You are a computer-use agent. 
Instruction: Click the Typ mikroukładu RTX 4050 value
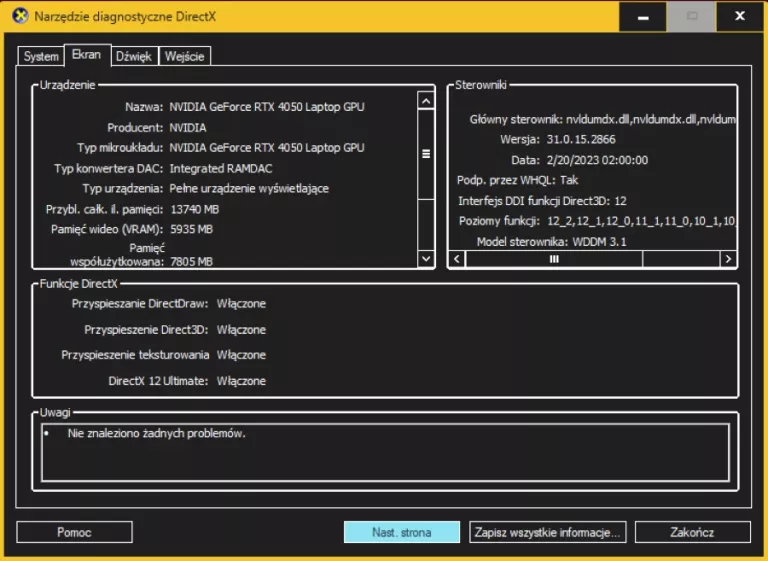(267, 147)
